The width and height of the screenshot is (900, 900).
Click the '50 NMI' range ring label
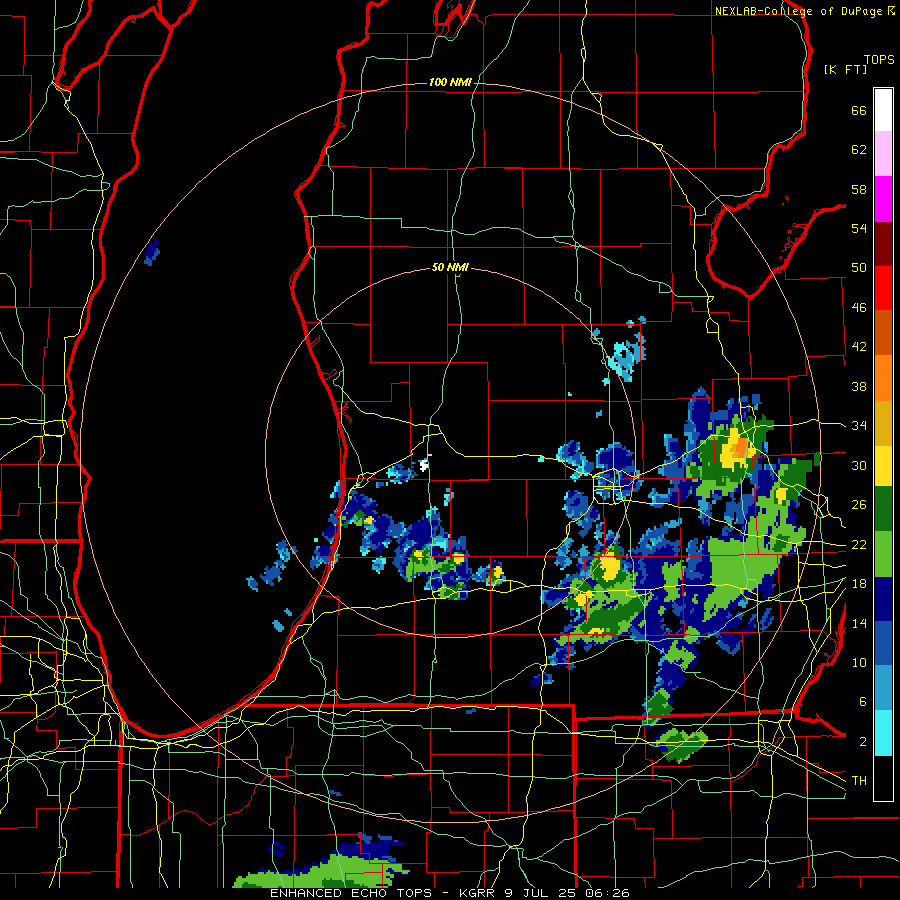pos(450,267)
